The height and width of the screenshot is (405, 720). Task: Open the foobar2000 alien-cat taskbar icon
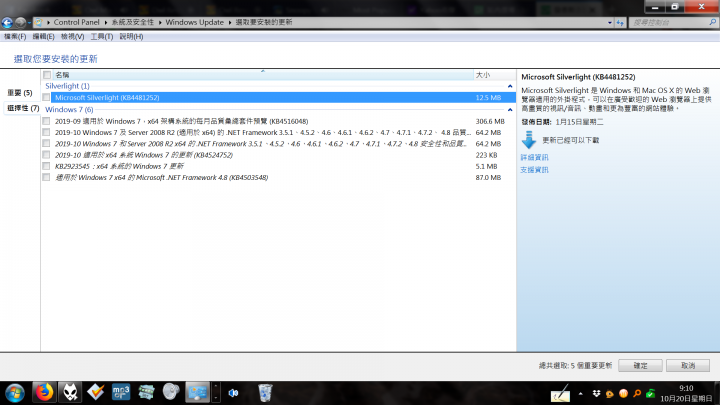pos(70,393)
